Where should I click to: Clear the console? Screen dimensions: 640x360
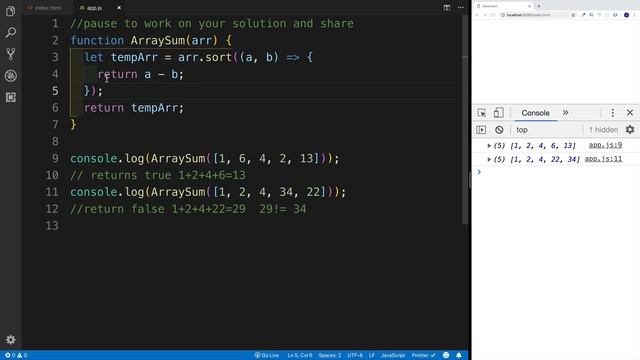tap(499, 130)
